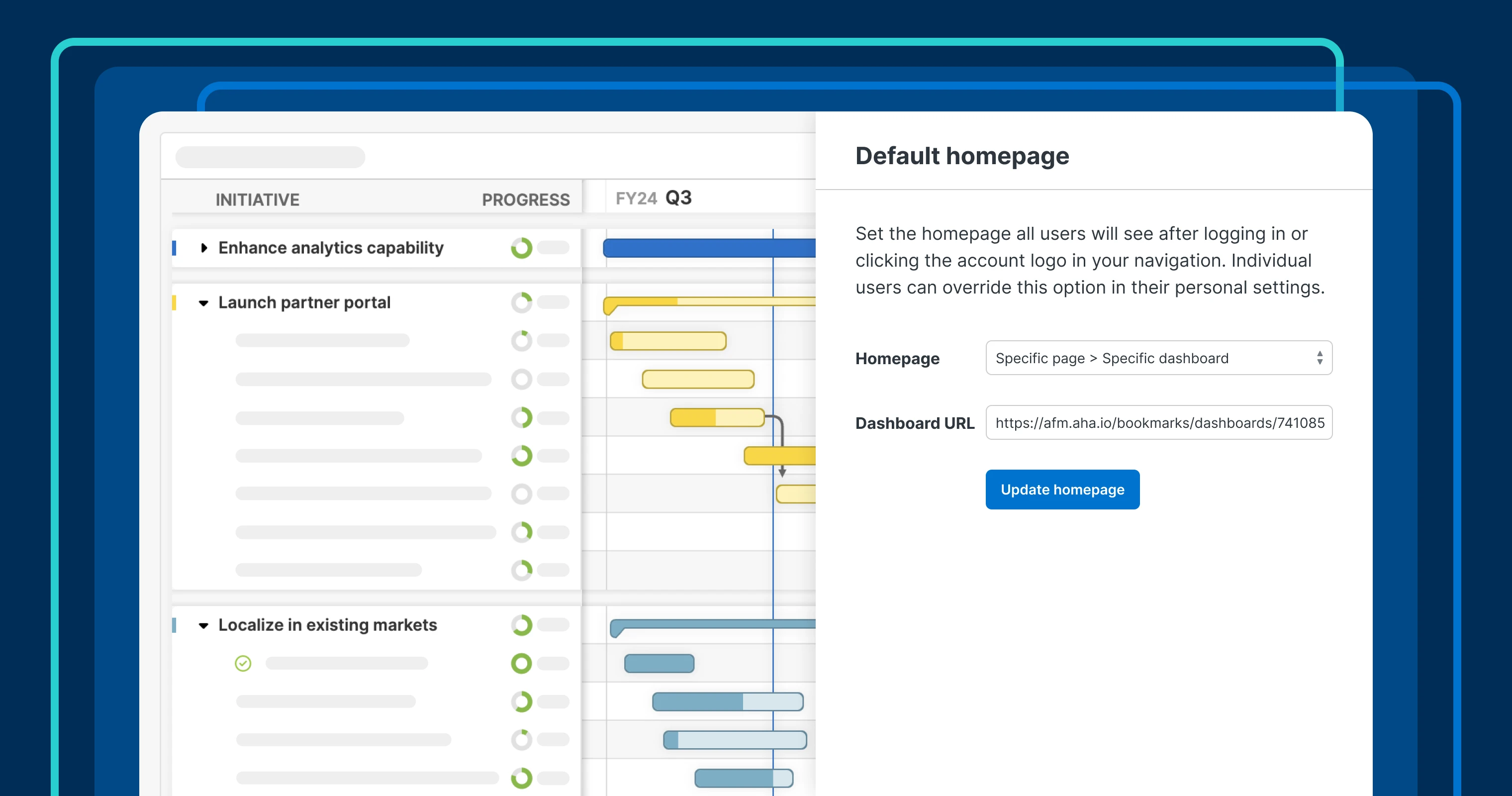Click green completed checkmark icon under Localize
Viewport: 1512px width, 796px height.
(243, 663)
